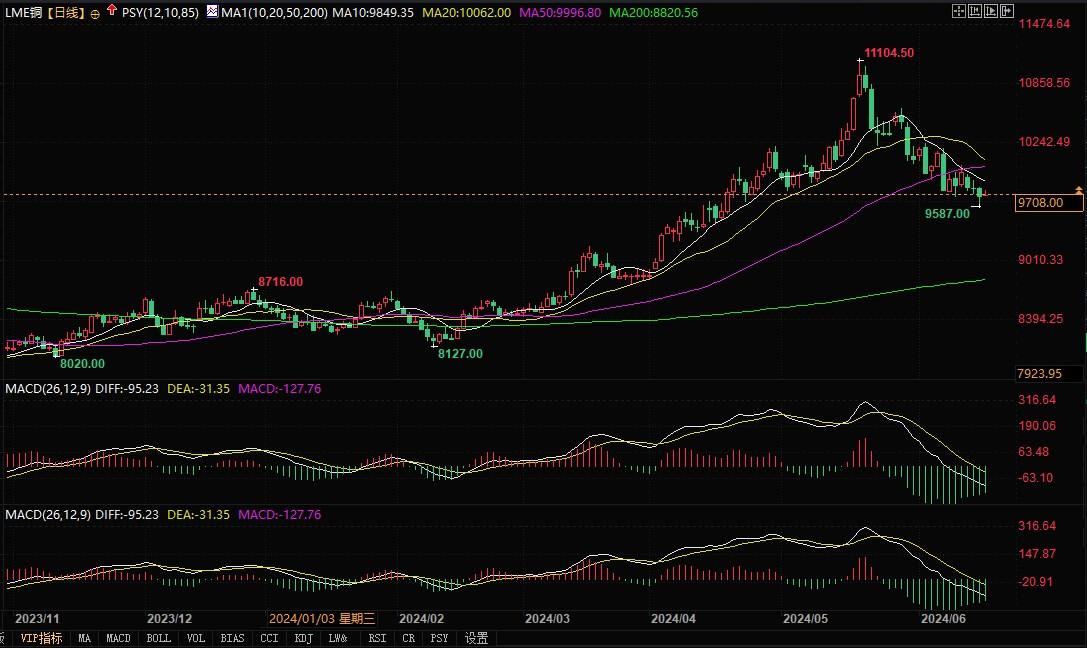Open the first MACD(26,12,9) panel label

click(x=48, y=388)
